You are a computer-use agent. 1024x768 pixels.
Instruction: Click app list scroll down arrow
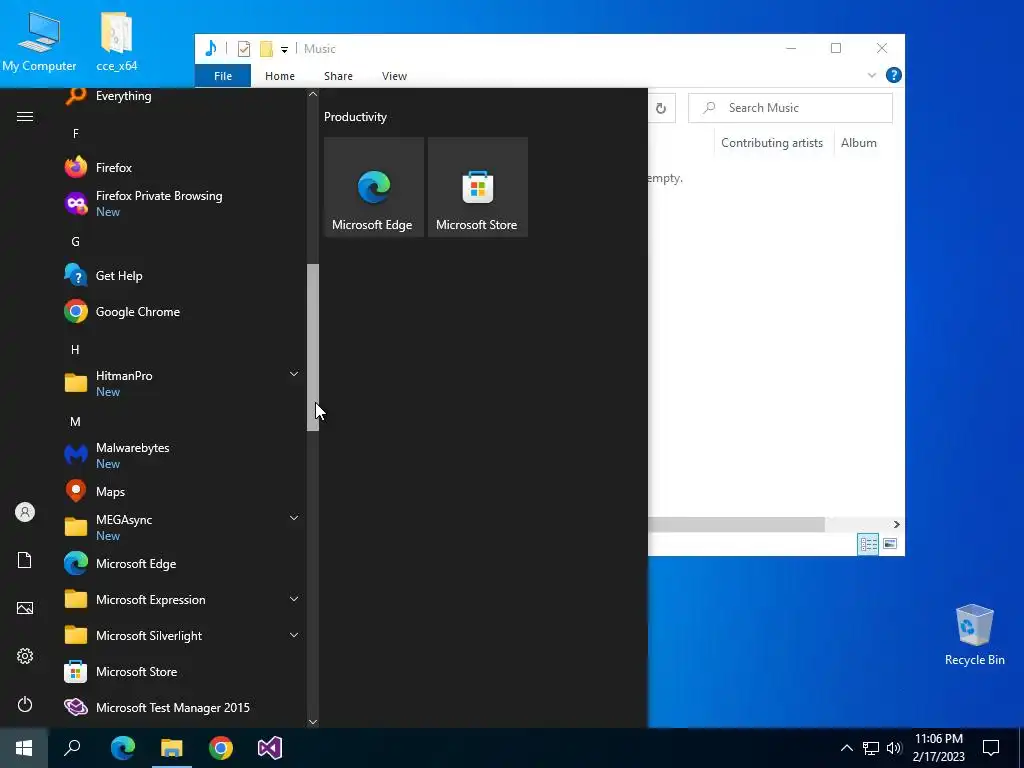tap(313, 722)
